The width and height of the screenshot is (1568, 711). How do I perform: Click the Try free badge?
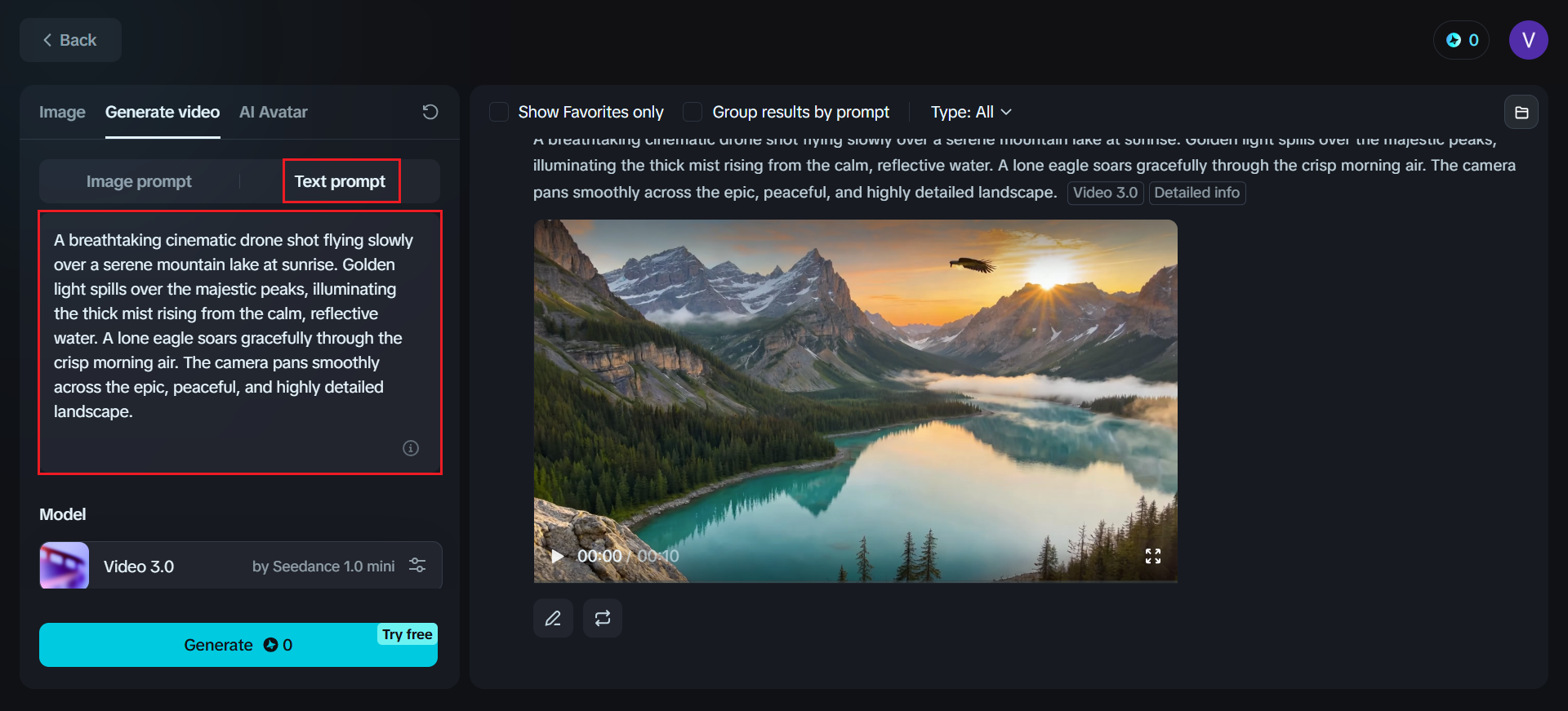pos(408,634)
